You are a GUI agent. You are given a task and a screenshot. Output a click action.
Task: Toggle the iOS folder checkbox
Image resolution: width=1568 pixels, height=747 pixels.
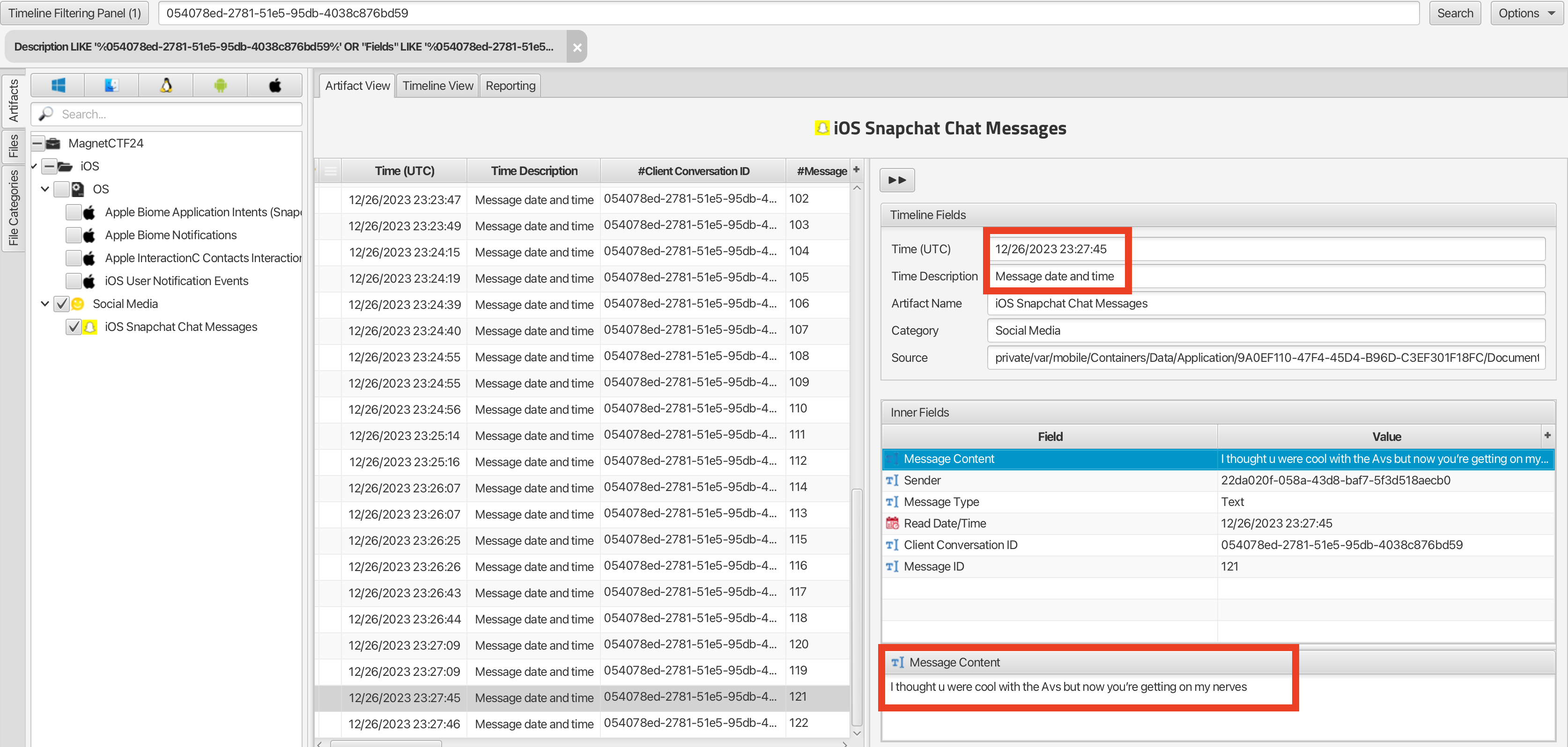pyautogui.click(x=50, y=167)
